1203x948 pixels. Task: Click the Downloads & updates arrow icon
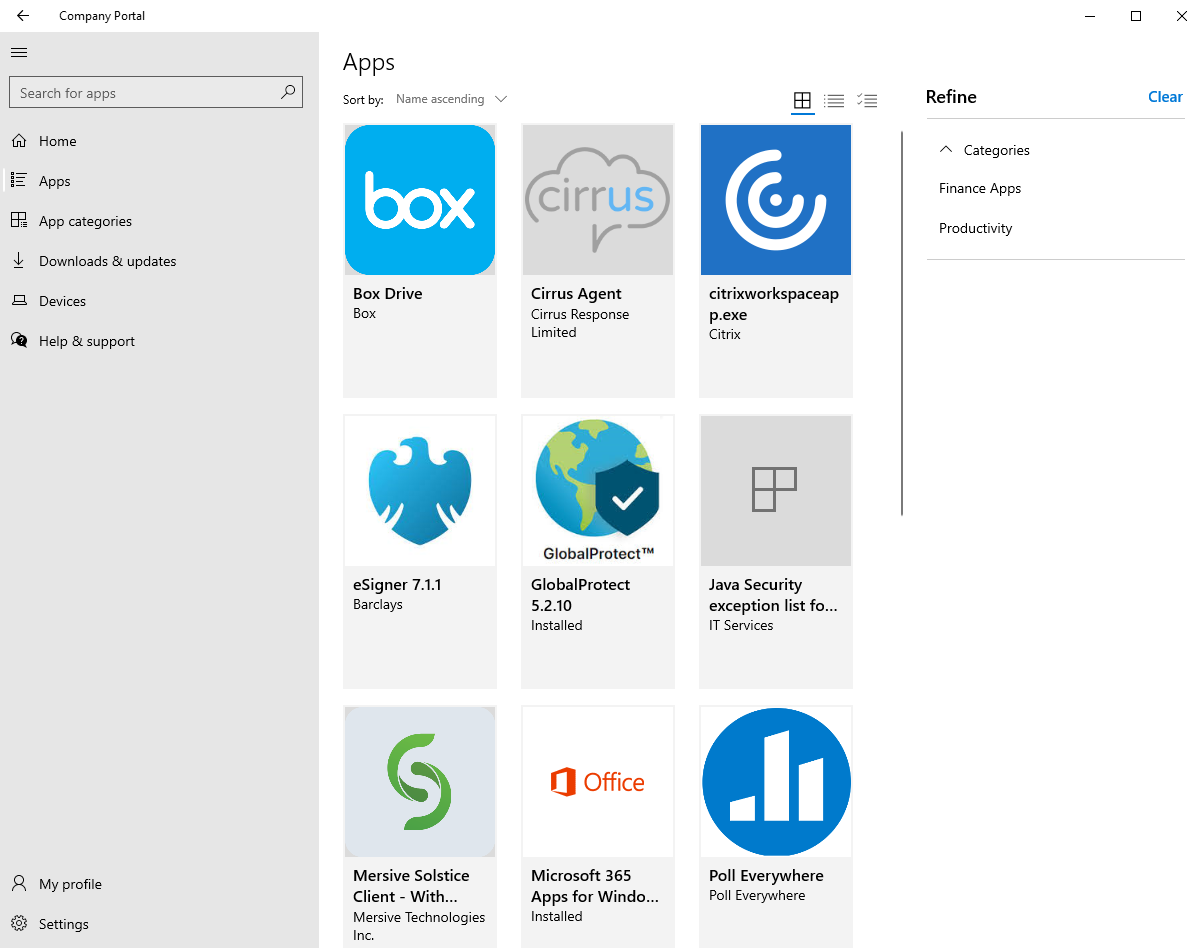19,261
